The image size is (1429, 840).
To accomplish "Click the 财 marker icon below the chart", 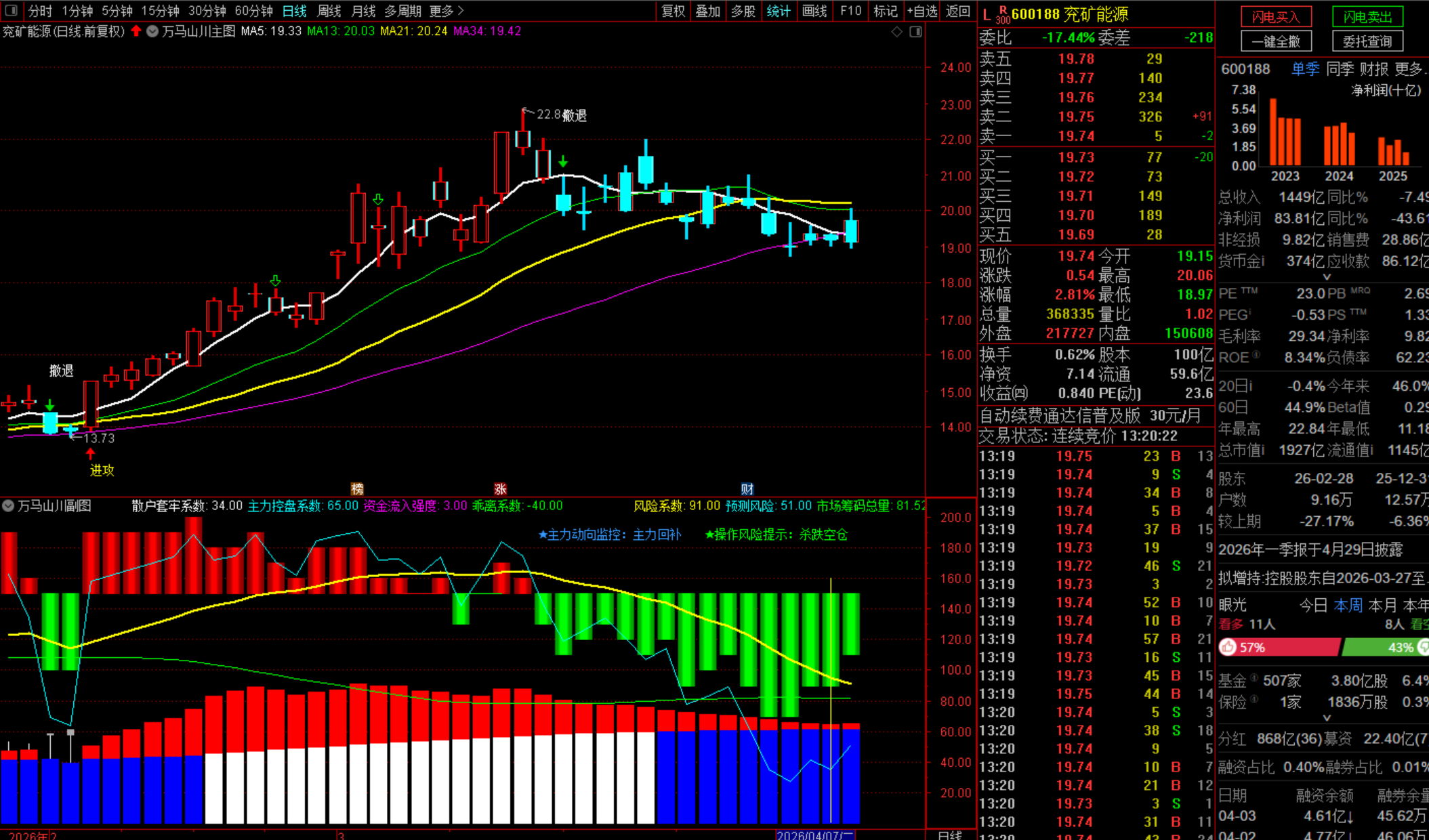I will click(x=747, y=488).
